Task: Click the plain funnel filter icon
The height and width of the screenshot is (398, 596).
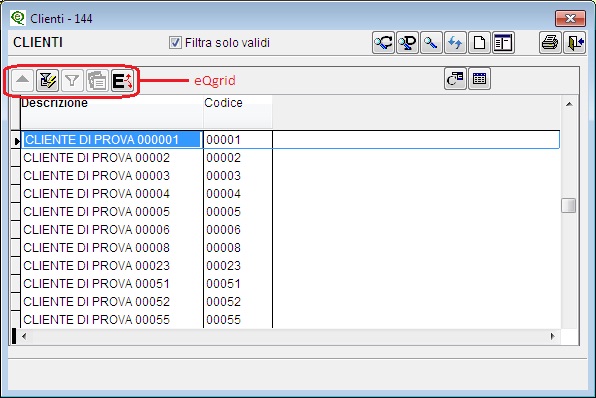Action: pos(72,80)
